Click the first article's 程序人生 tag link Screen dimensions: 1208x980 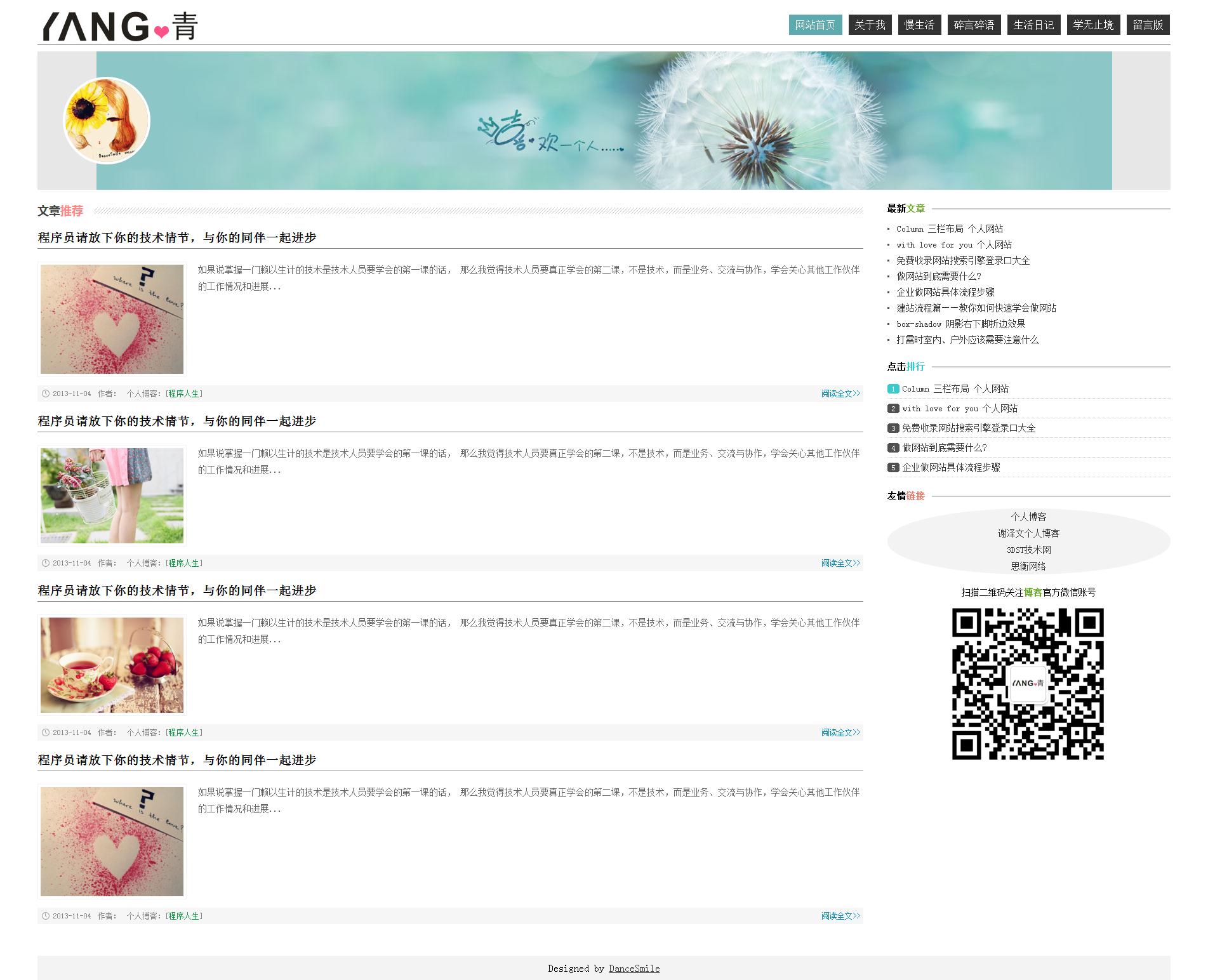point(183,394)
